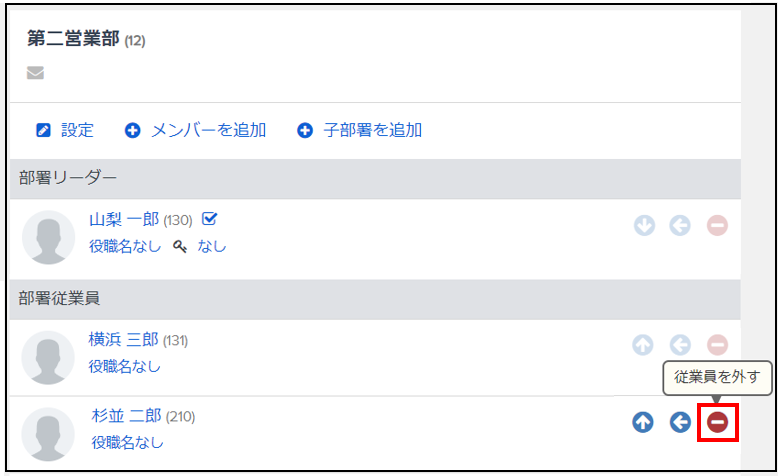Image resolution: width=778 pixels, height=476 pixels.
Task: Open 横浜 三郎's profile link
Action: coord(123,340)
